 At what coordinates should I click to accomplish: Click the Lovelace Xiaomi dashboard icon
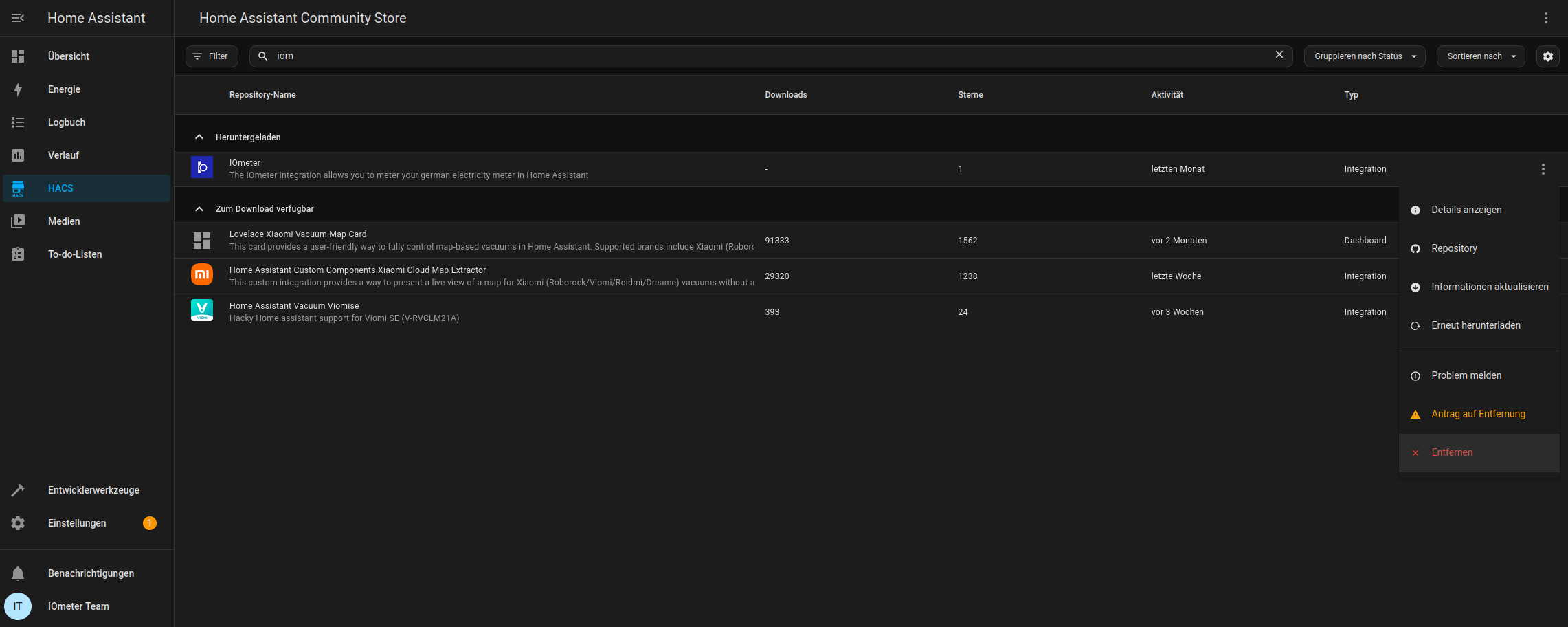click(202, 241)
